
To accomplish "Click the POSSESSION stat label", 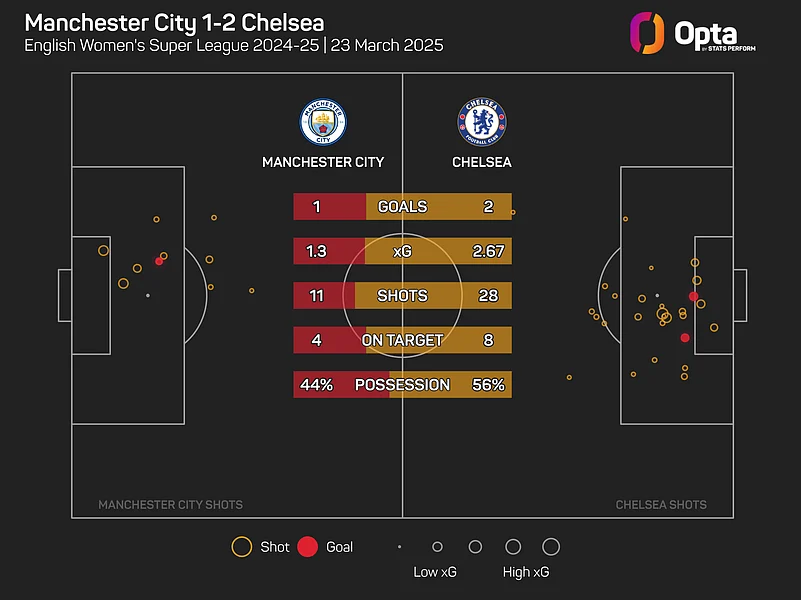I will click(402, 385).
